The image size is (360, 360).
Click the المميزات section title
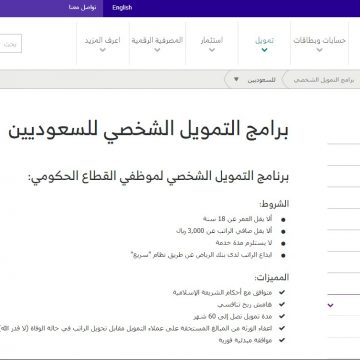[272, 277]
